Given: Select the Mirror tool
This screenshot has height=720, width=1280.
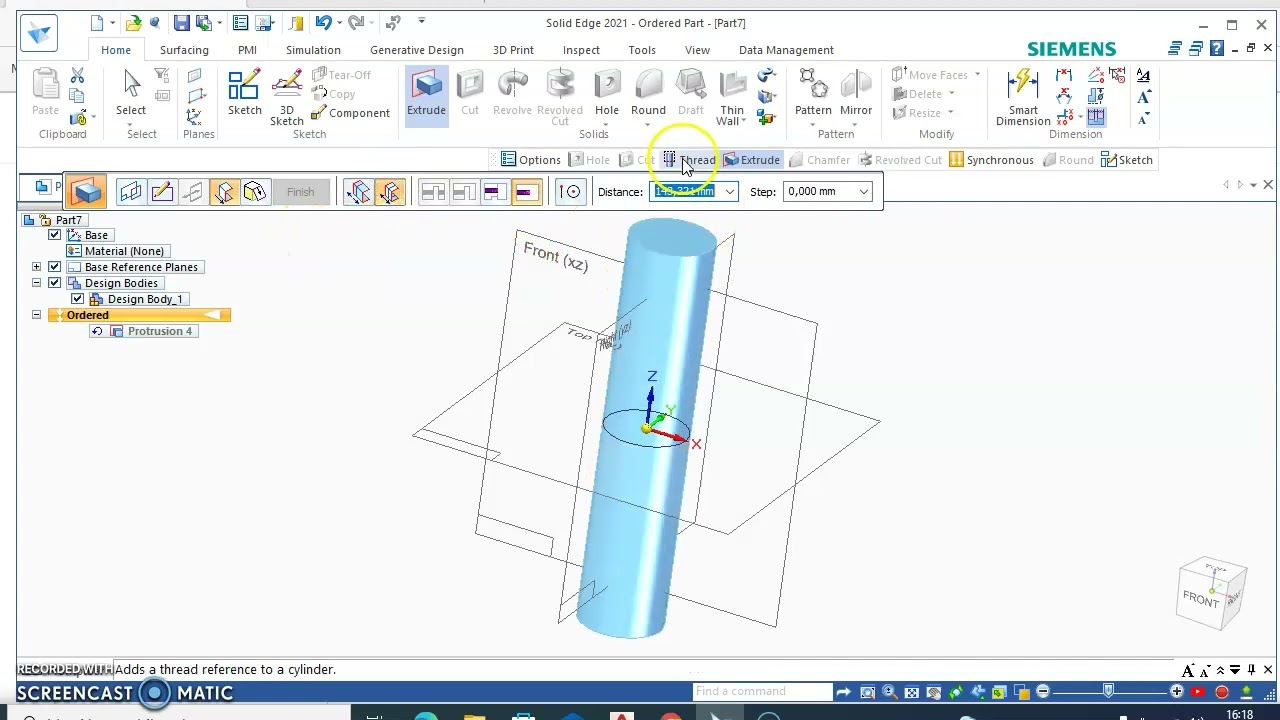Looking at the screenshot, I should [x=856, y=93].
